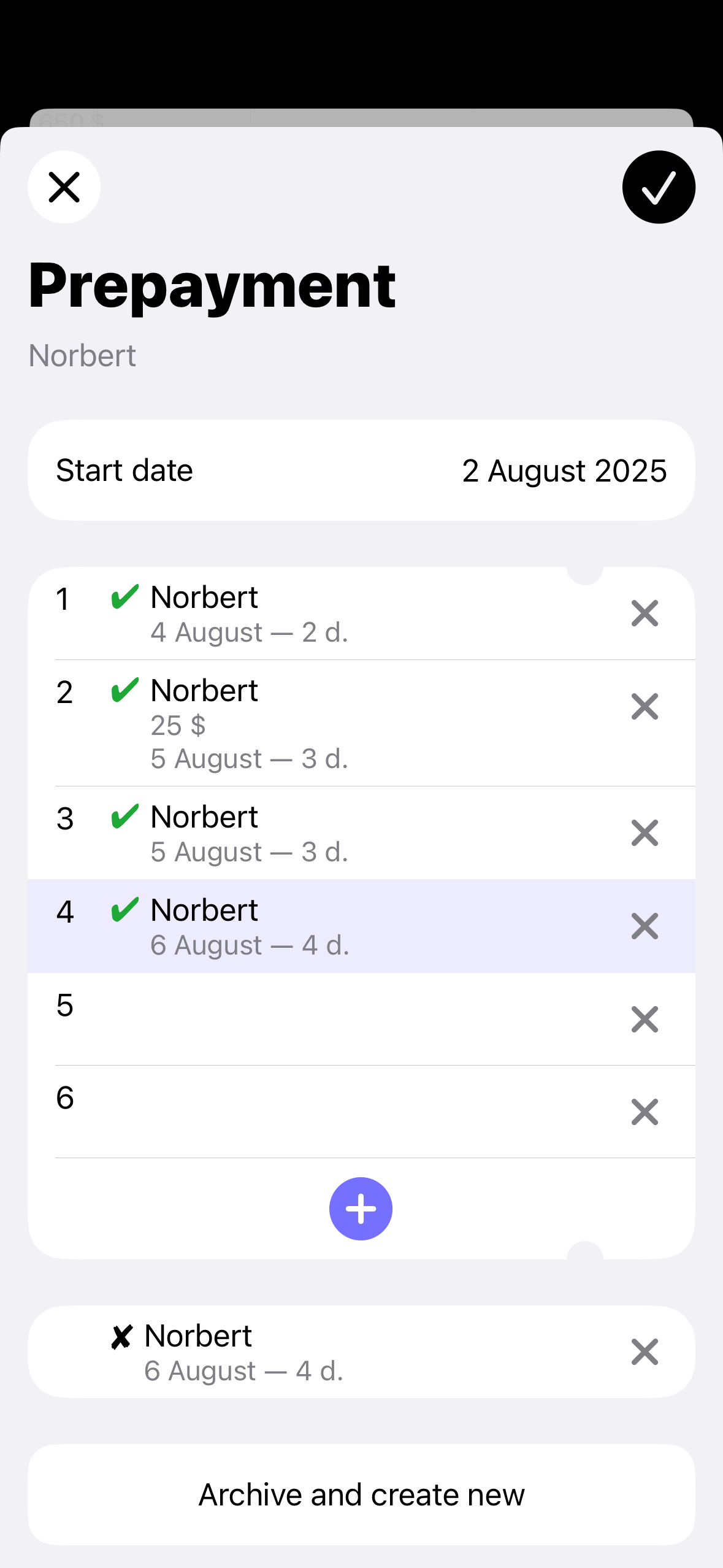Remove empty slot number 5
This screenshot has height=1568, width=723.
645,1020
